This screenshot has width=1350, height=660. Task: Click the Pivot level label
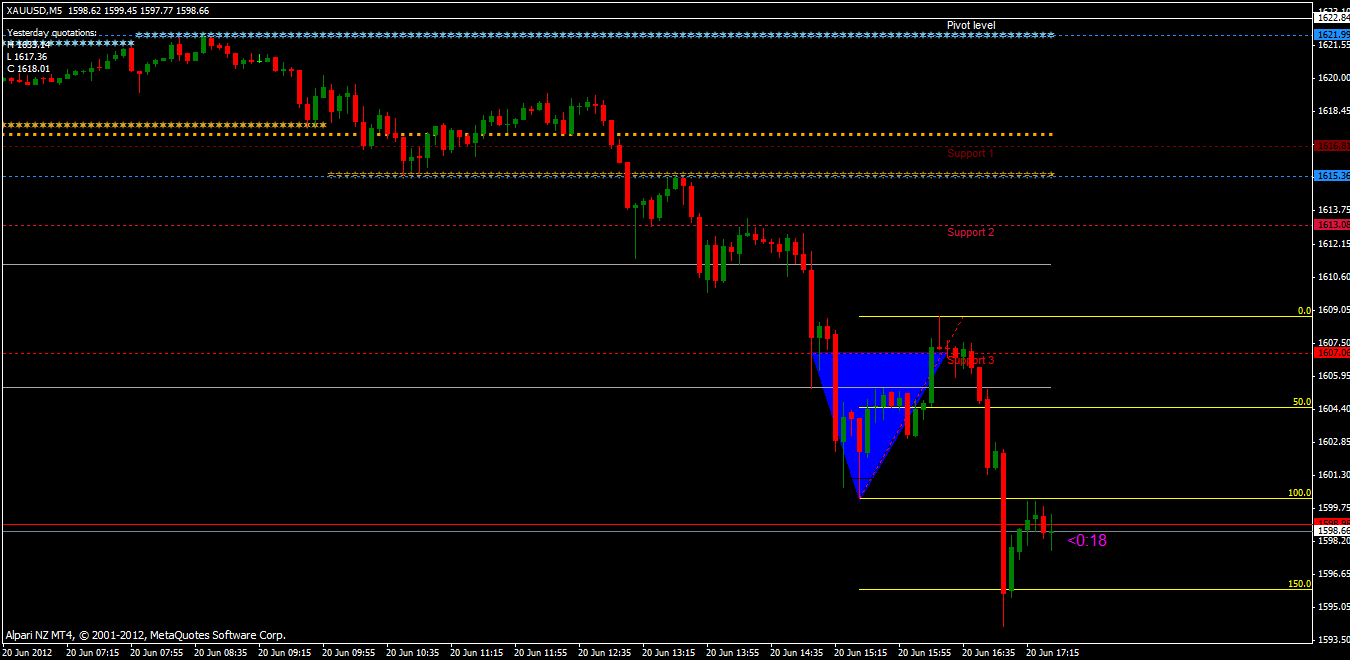[x=971, y=25]
